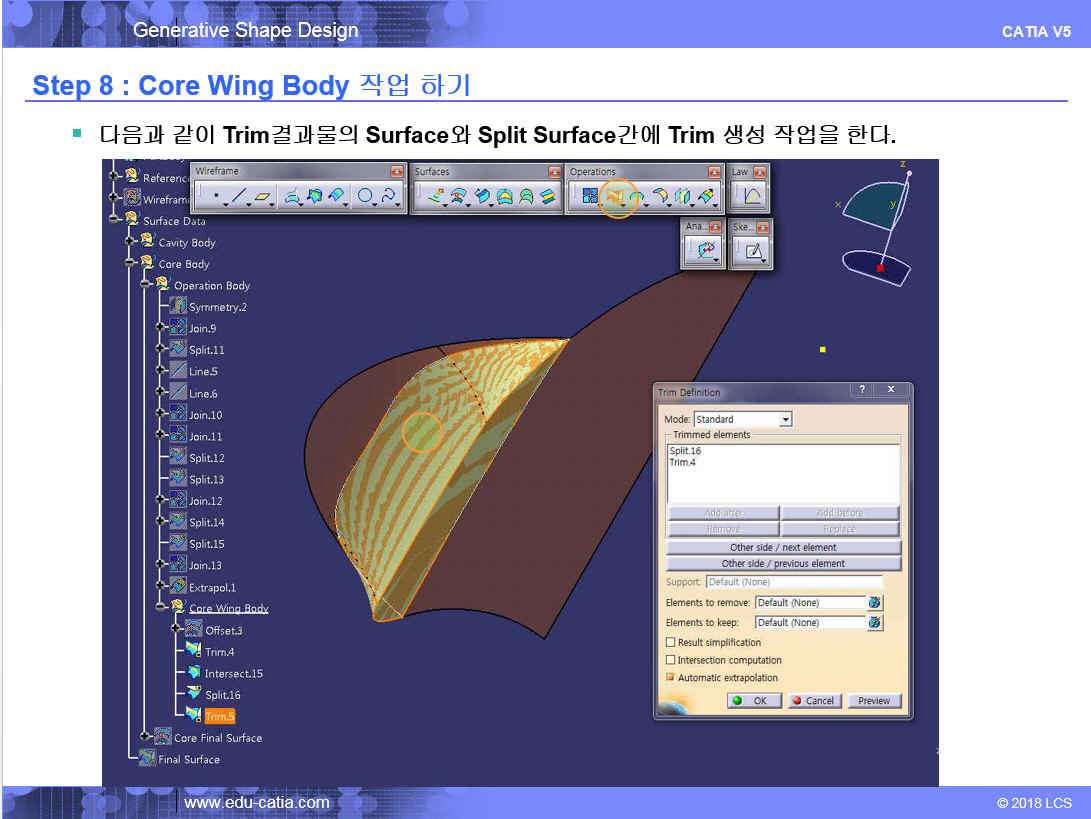This screenshot has width=1091, height=819.
Task: Expand Core Final Surface node
Action: tap(146, 738)
